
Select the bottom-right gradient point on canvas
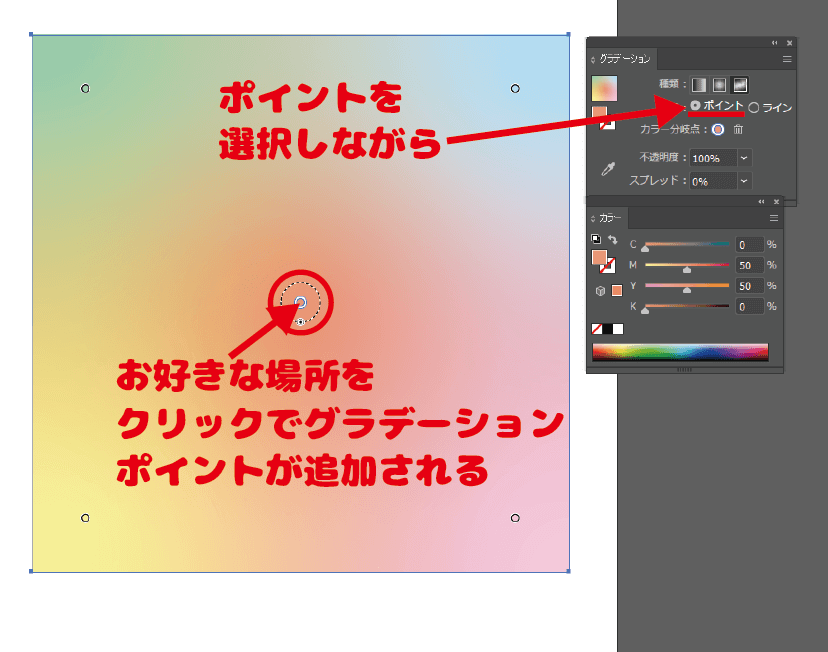(515, 518)
